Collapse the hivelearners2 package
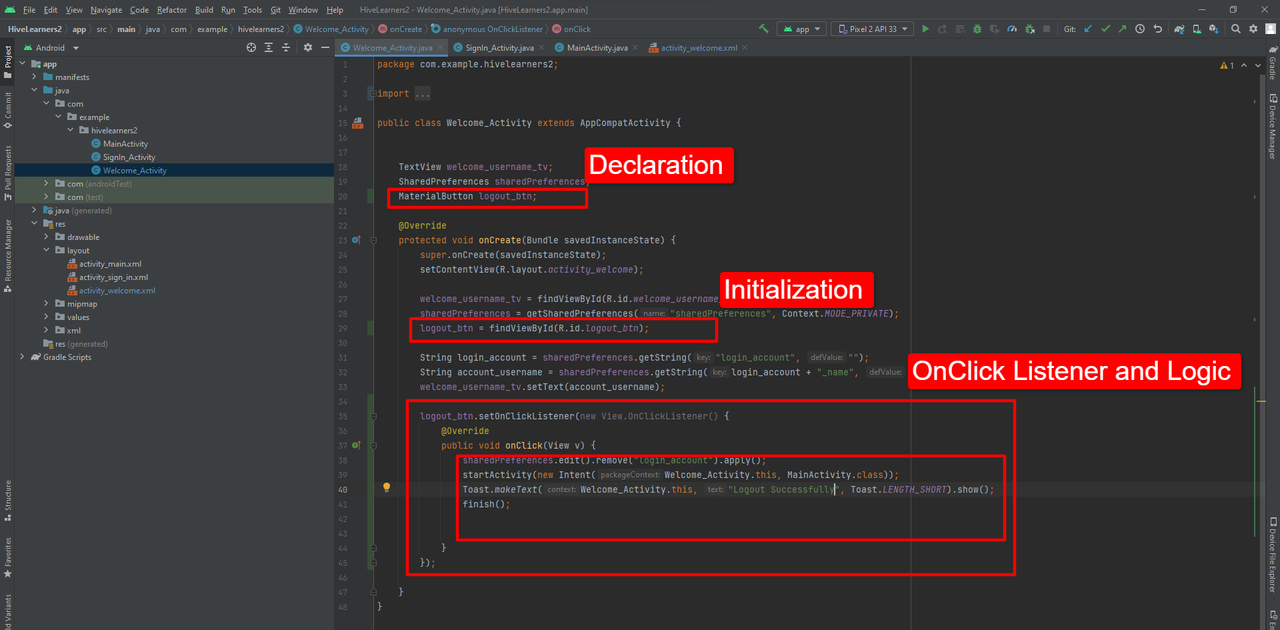The height and width of the screenshot is (630, 1280). click(71, 130)
